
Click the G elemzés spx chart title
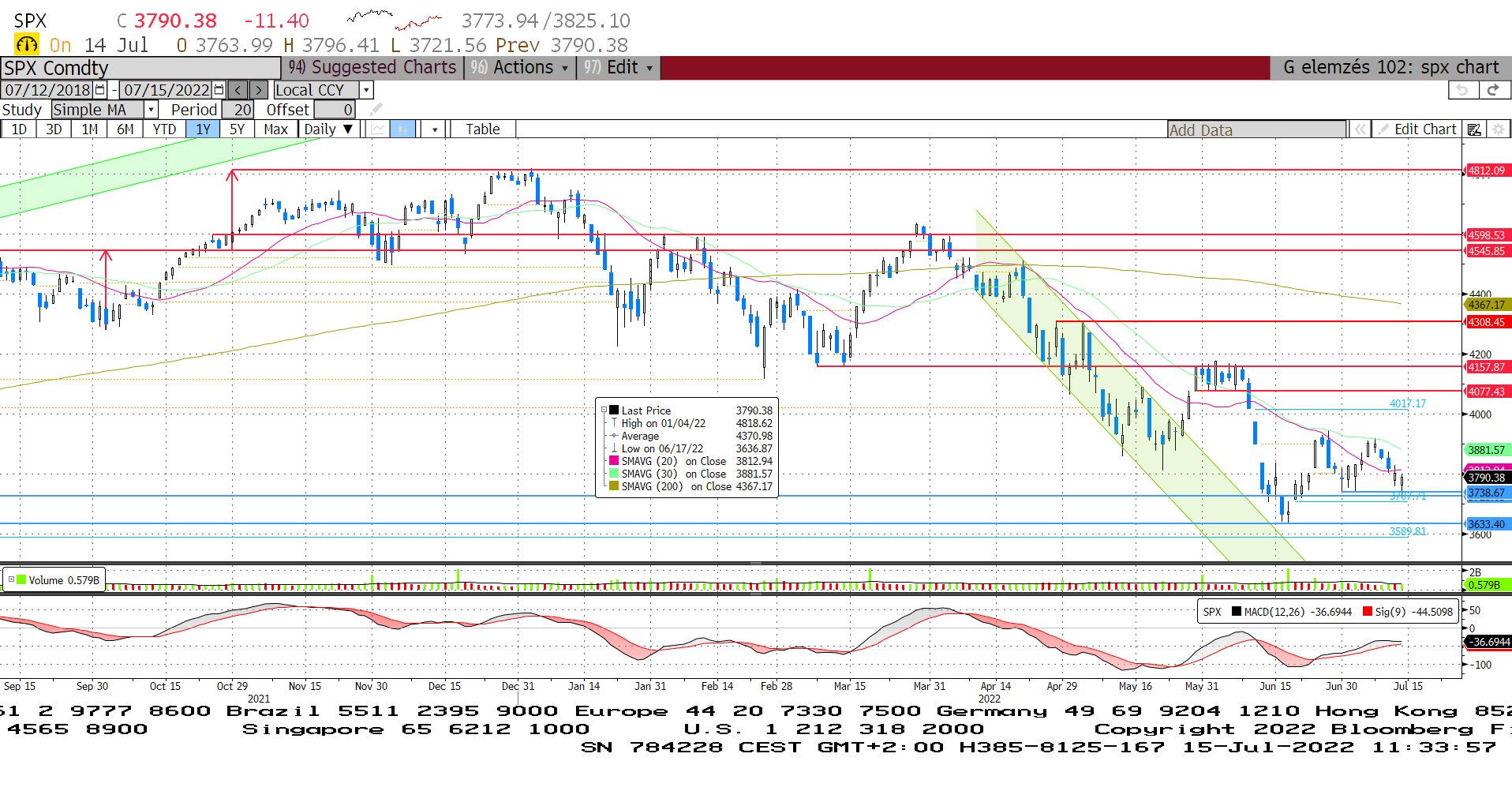1390,68
